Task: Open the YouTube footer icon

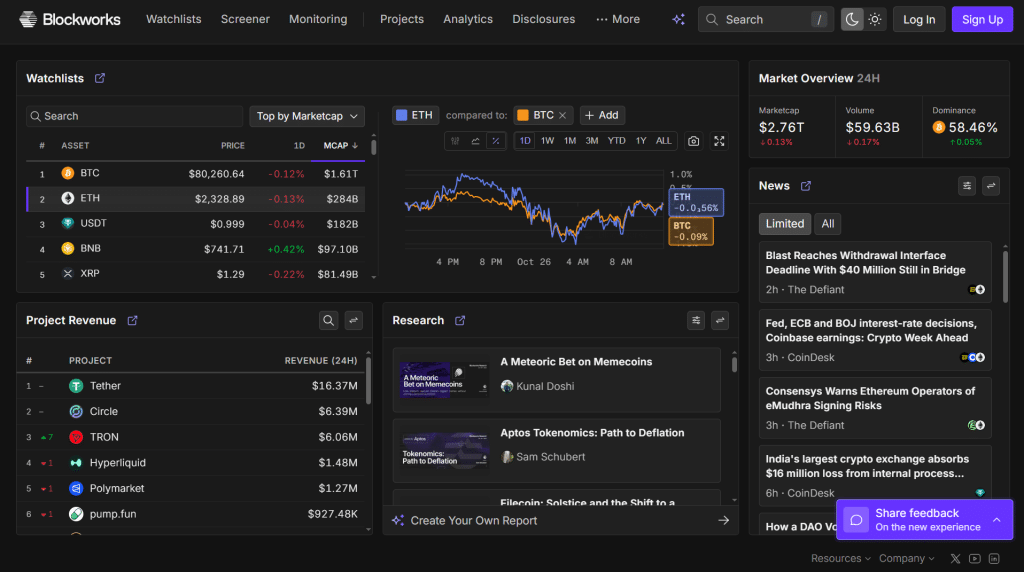Action: tap(975, 559)
